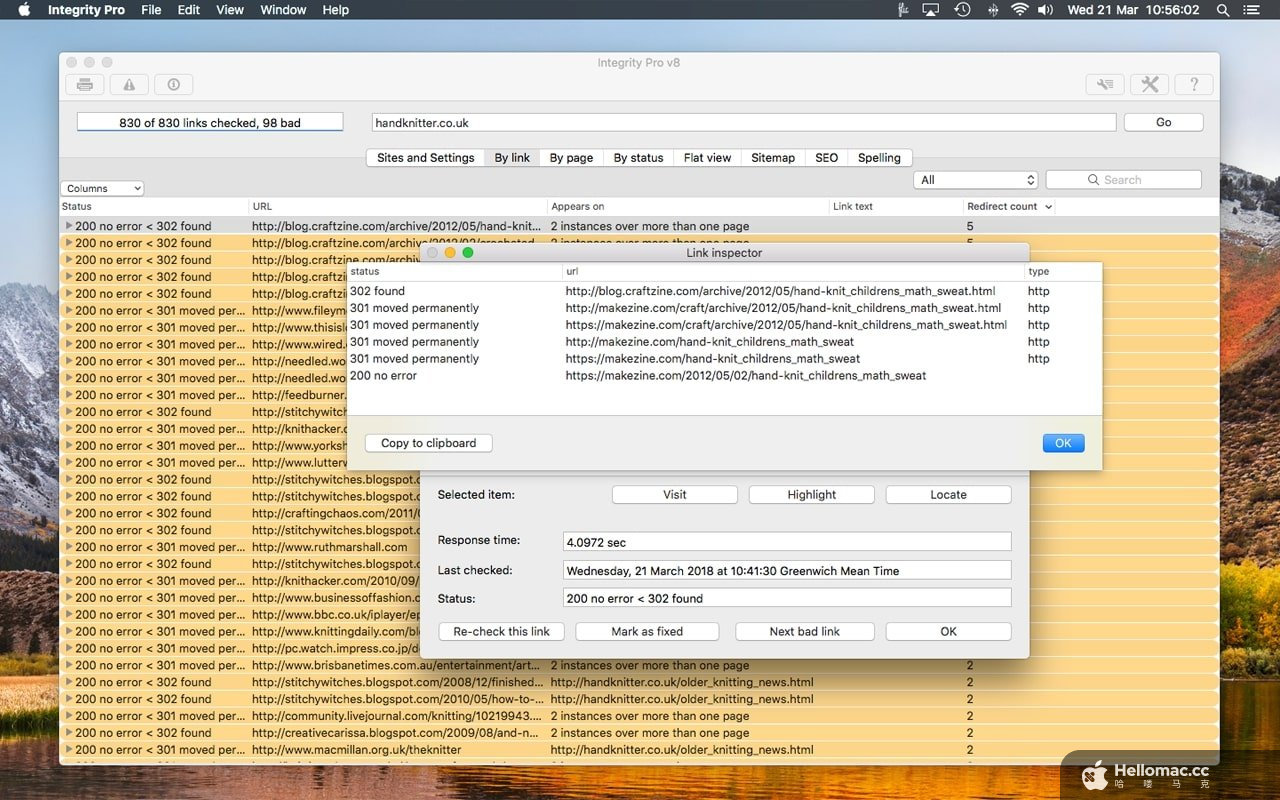Click the Last checked date field
1280x800 pixels.
[787, 570]
